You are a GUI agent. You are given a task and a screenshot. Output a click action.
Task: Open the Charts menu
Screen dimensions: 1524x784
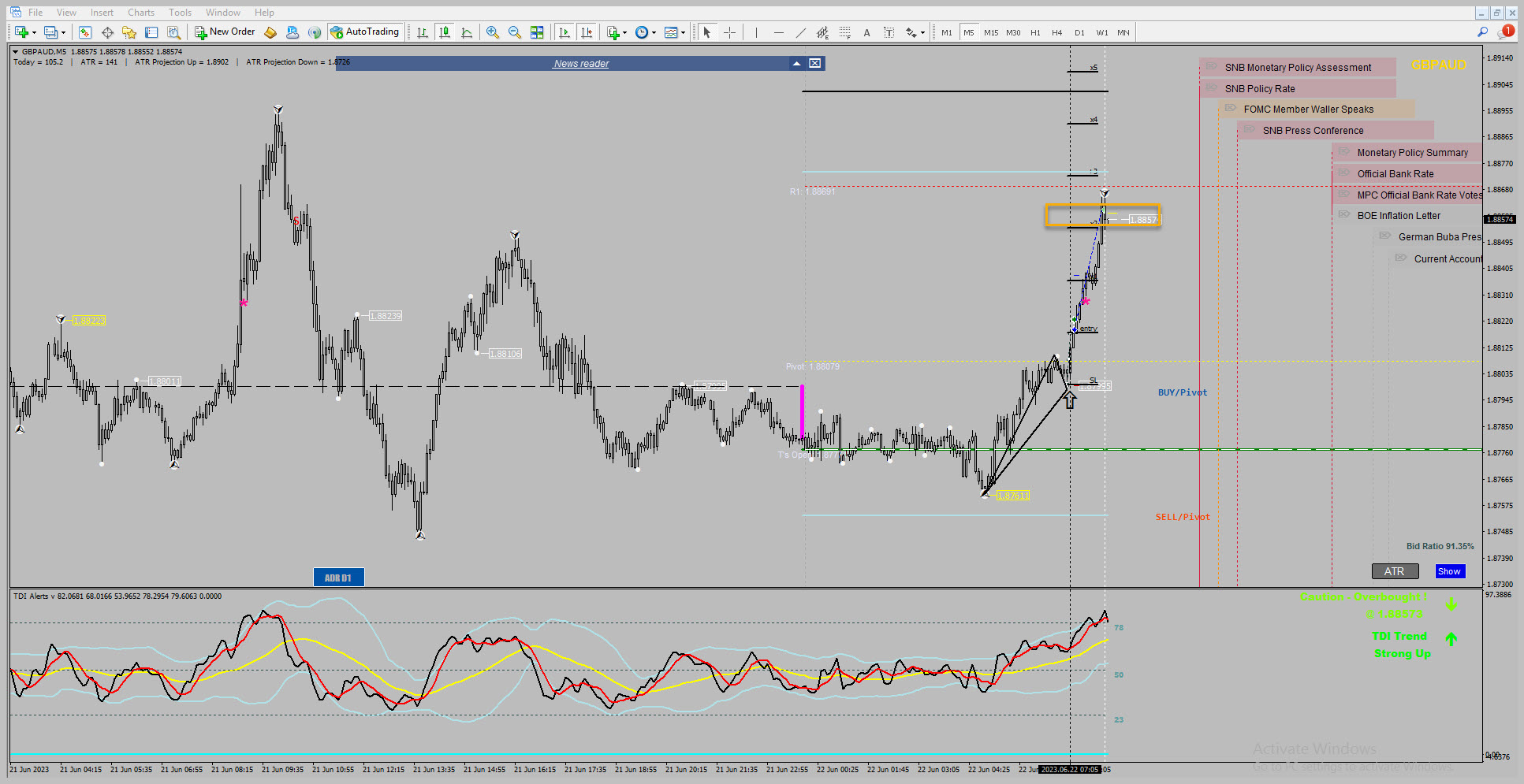[x=141, y=13]
